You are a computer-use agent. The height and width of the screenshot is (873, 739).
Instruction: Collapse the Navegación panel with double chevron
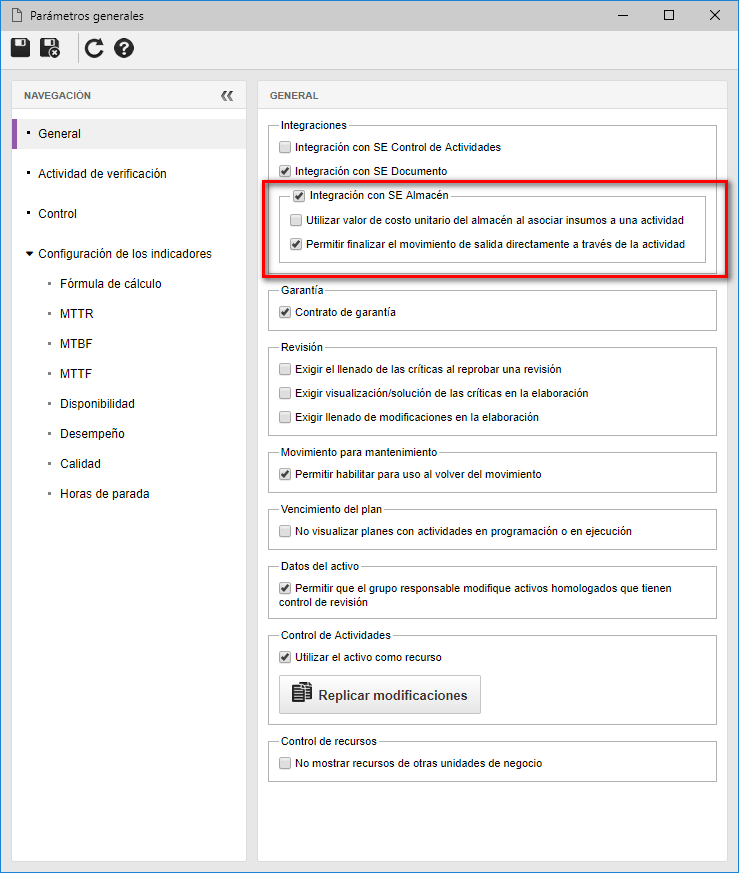tap(227, 96)
